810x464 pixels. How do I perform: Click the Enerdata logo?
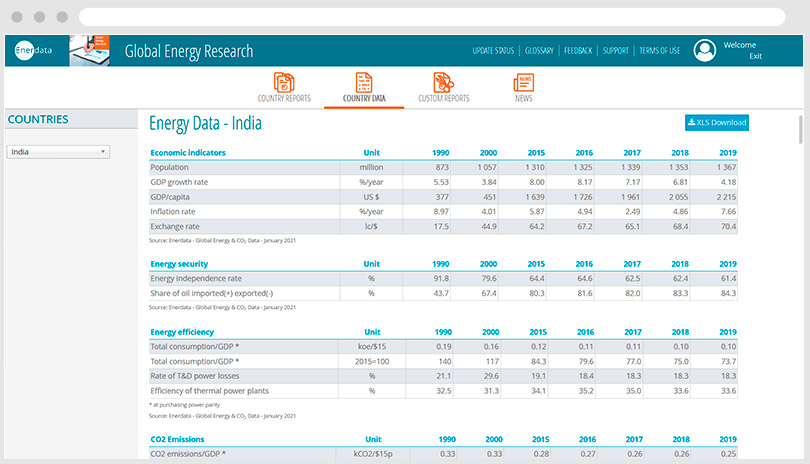(35, 51)
